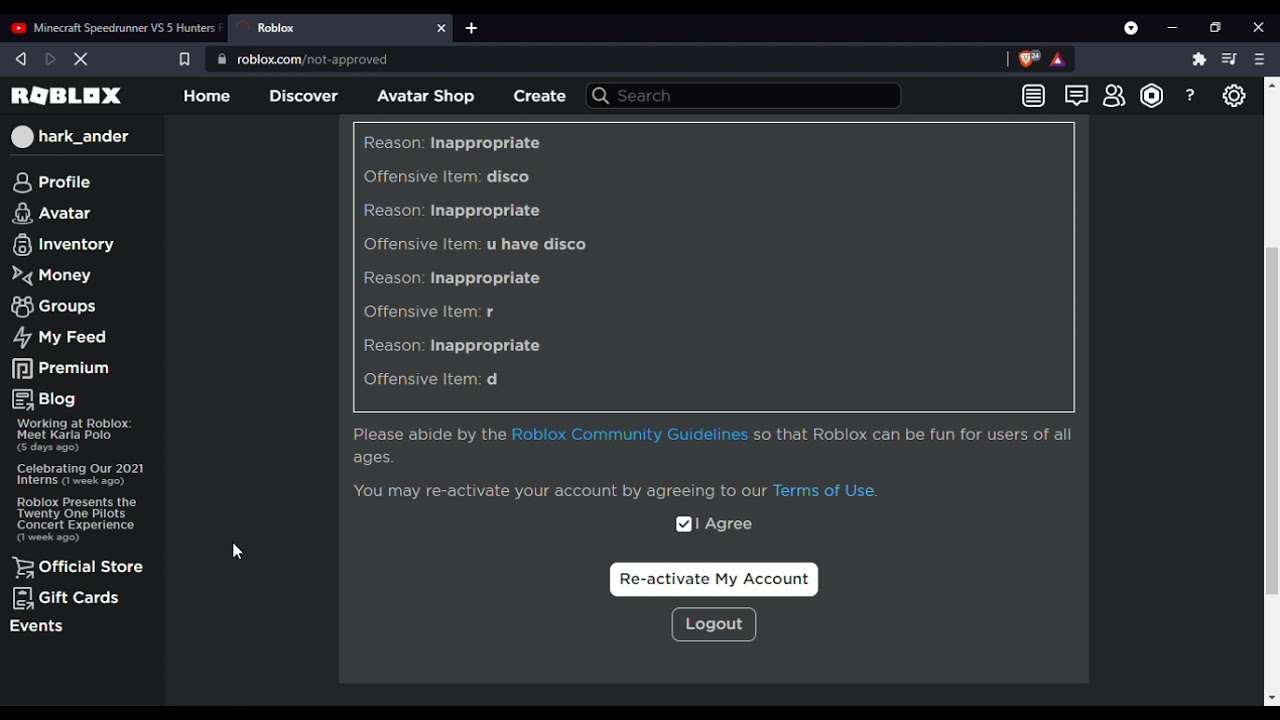Open the media control icon in toolbar
The image size is (1280, 720).
click(1229, 60)
